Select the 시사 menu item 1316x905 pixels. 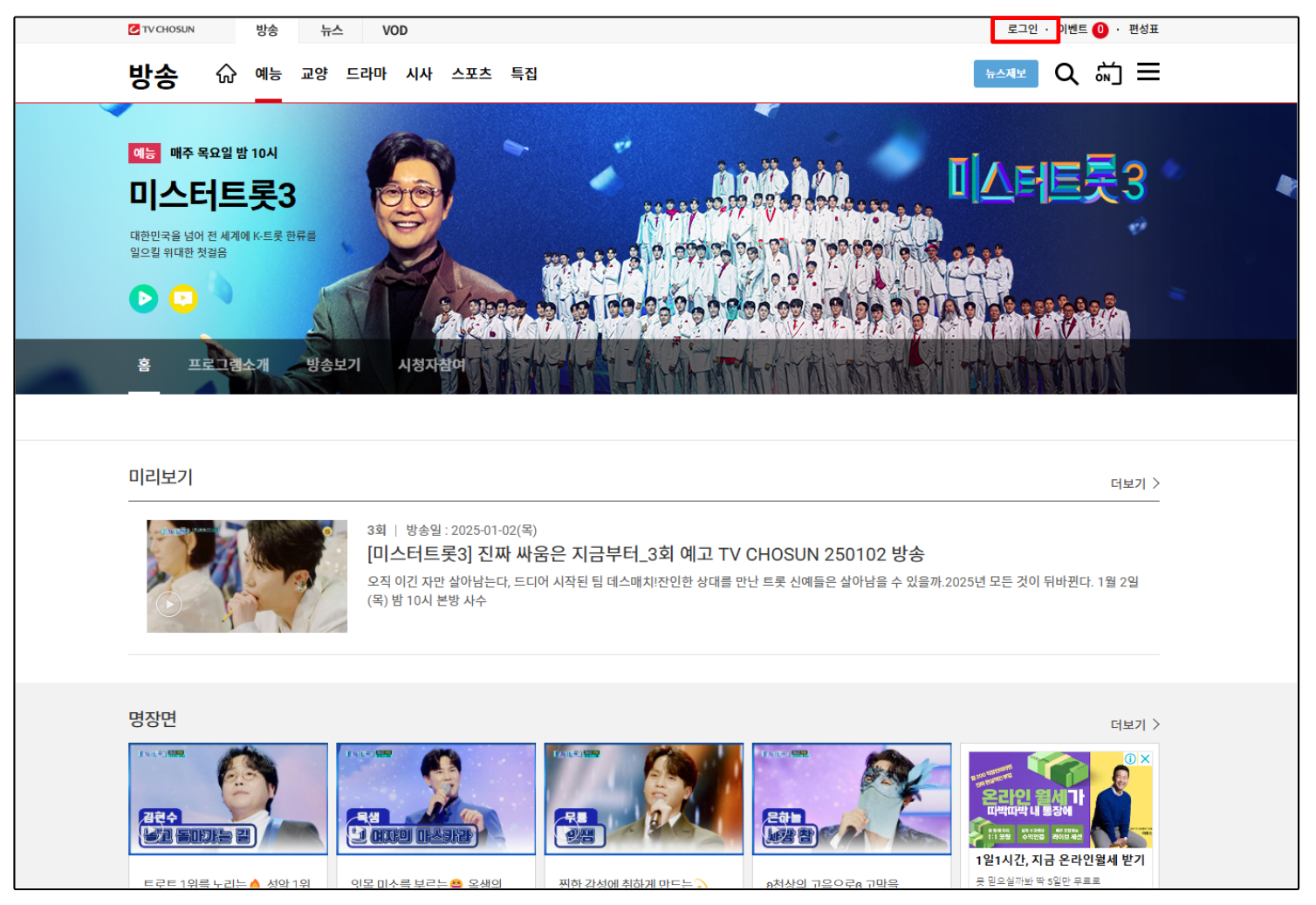[419, 74]
